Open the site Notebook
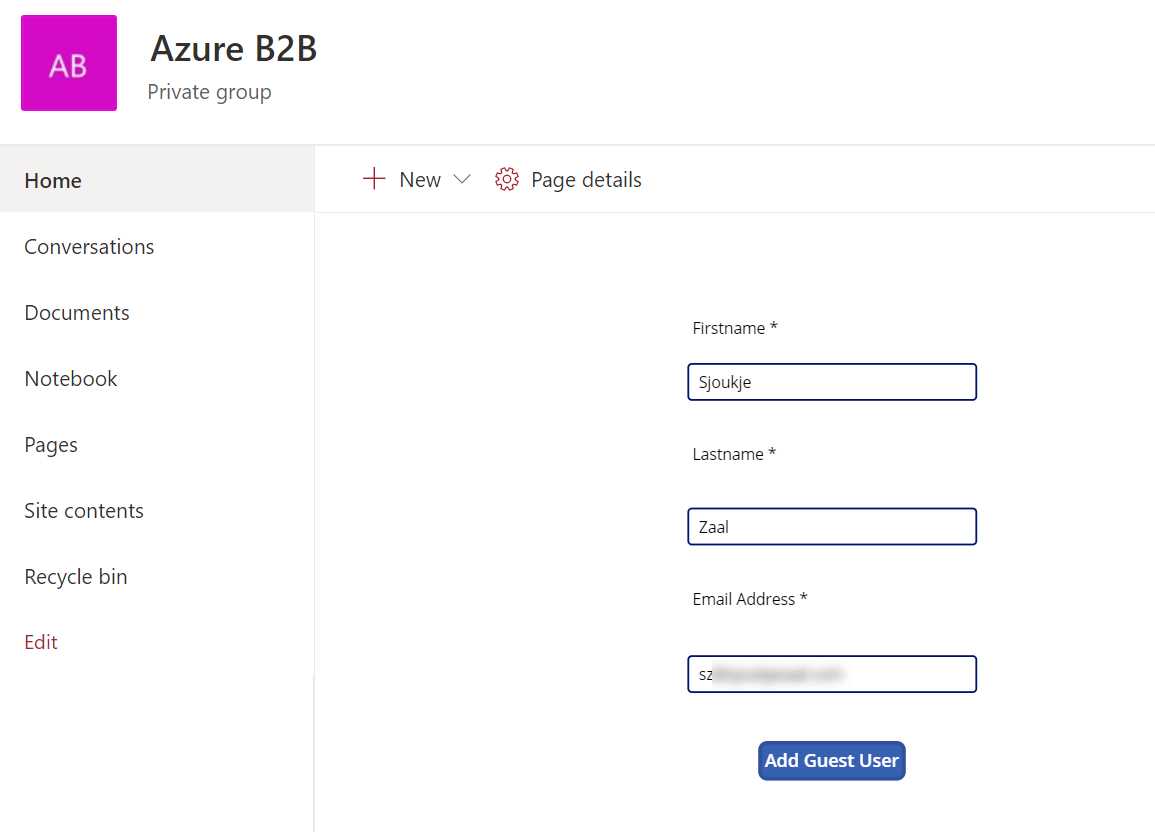1155x832 pixels. click(70, 378)
